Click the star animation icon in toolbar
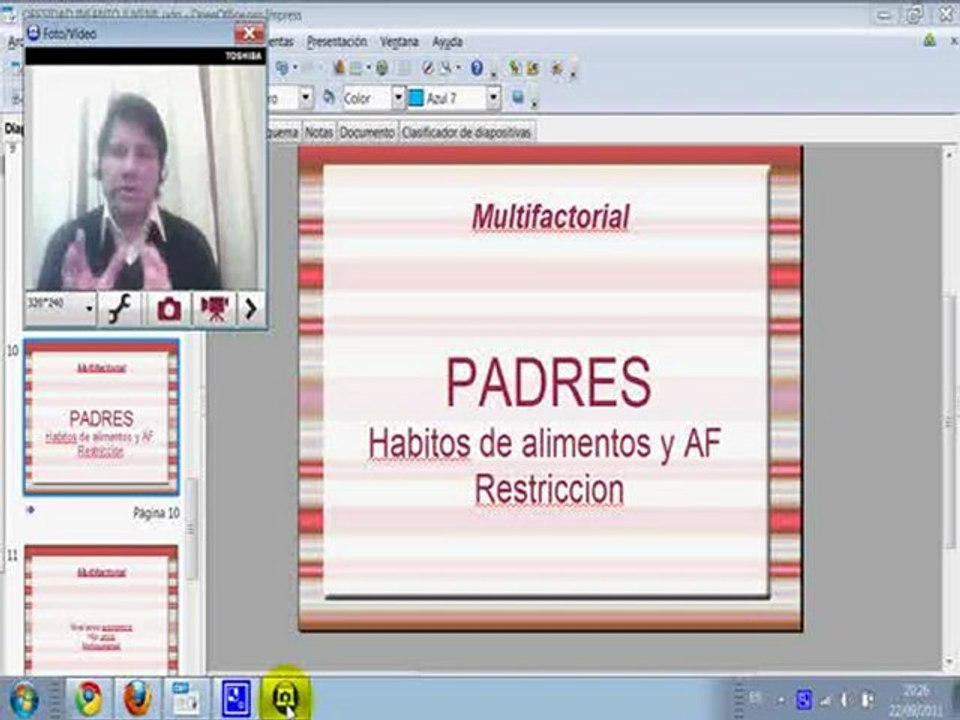The width and height of the screenshot is (960, 720). 557,68
